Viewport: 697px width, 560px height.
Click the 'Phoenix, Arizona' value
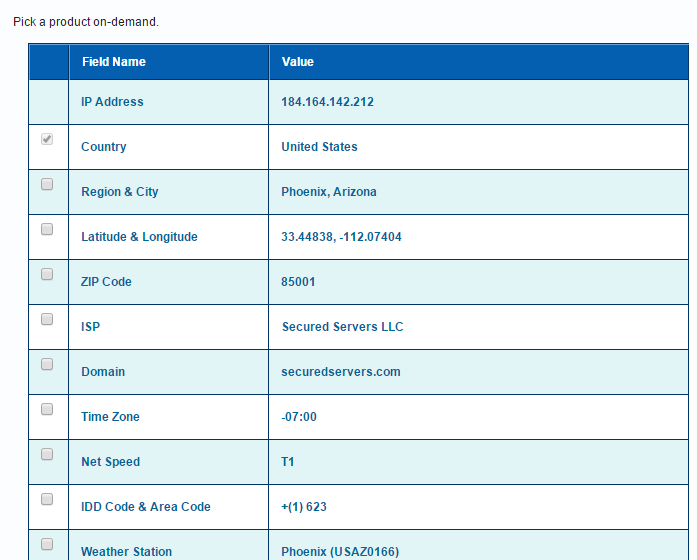click(x=328, y=192)
